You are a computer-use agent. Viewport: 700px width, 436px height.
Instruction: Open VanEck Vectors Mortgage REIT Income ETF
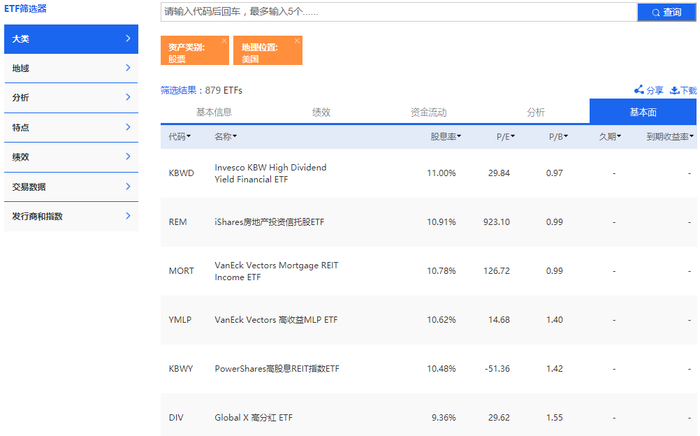(276, 271)
